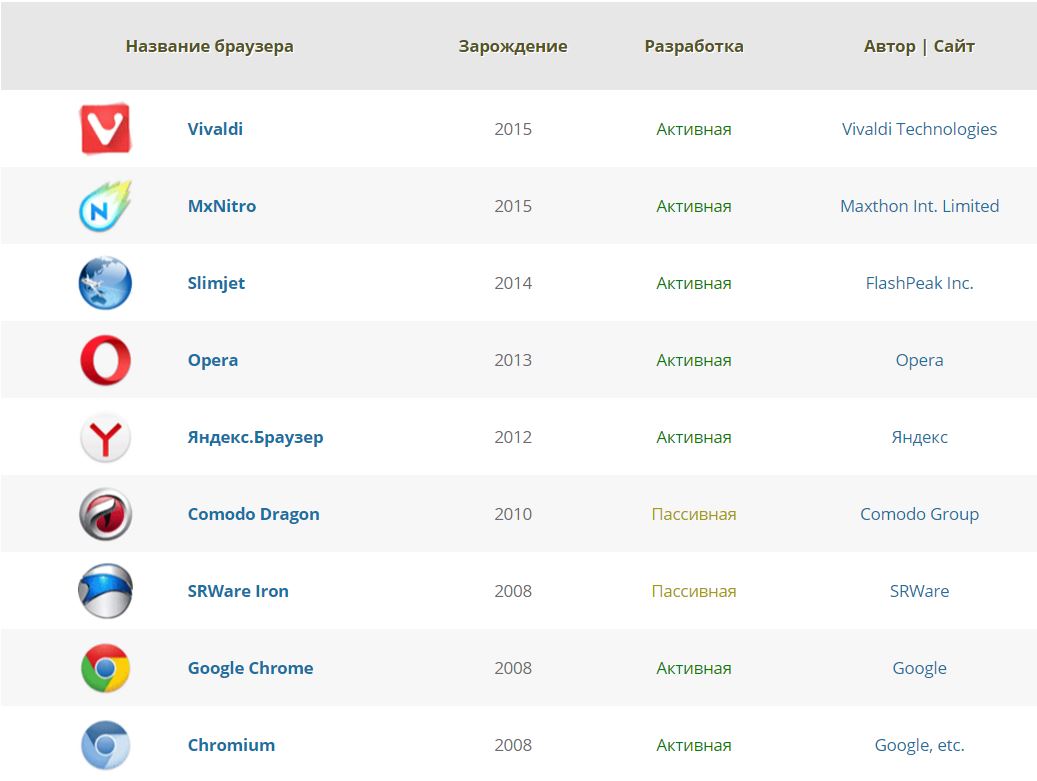Visit the Google author link in Chrome row
This screenshot has width=1037, height=781.
coord(919,669)
